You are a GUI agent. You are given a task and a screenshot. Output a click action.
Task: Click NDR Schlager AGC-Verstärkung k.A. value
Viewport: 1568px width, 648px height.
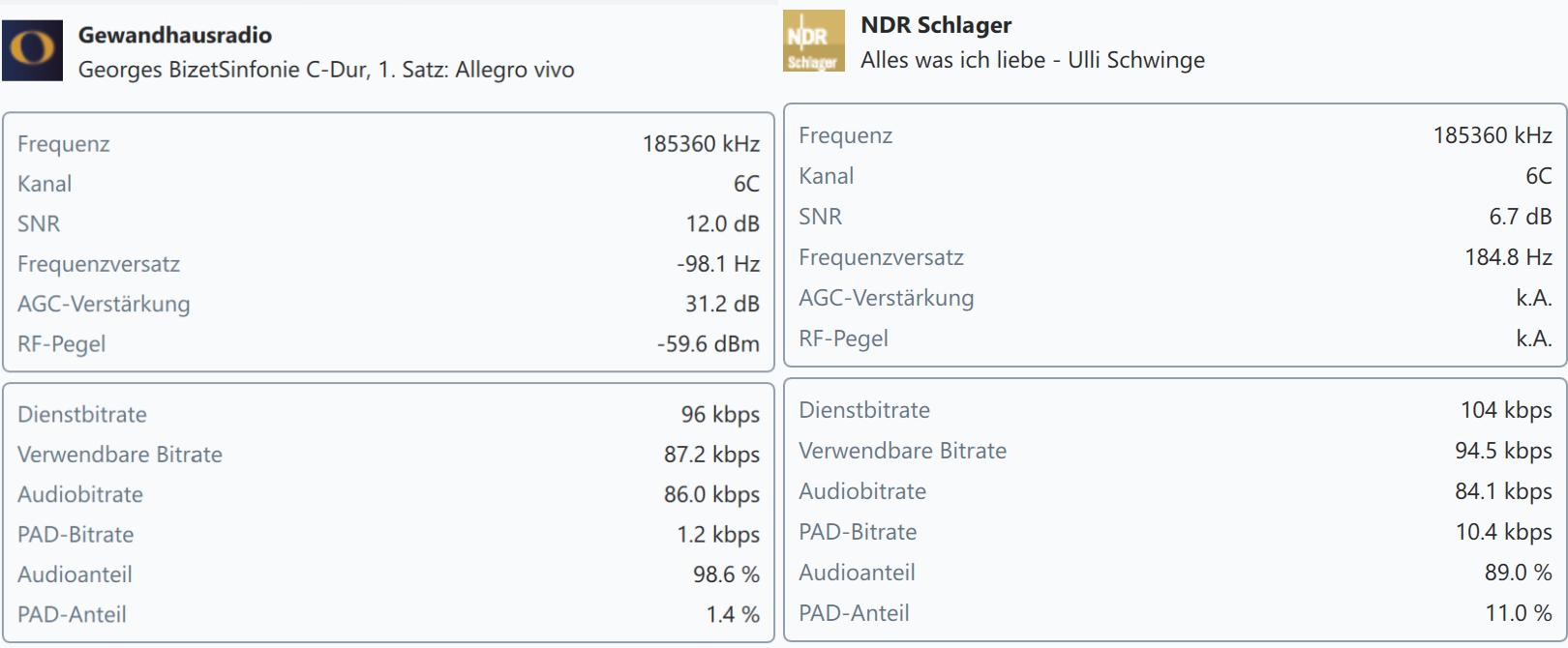pos(1534,298)
